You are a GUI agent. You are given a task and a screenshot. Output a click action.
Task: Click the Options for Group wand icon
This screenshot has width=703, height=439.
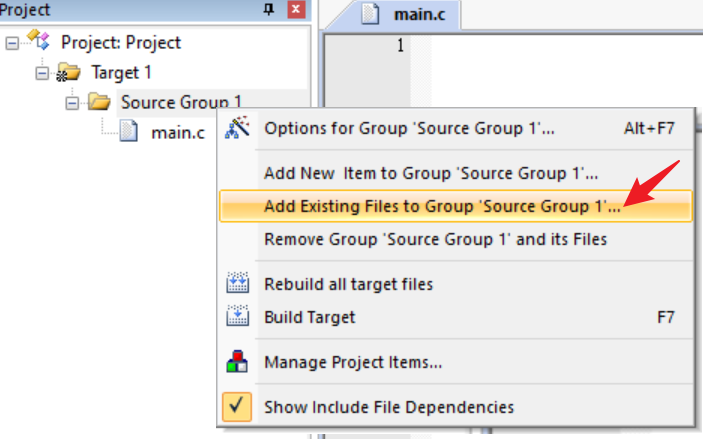point(237,129)
